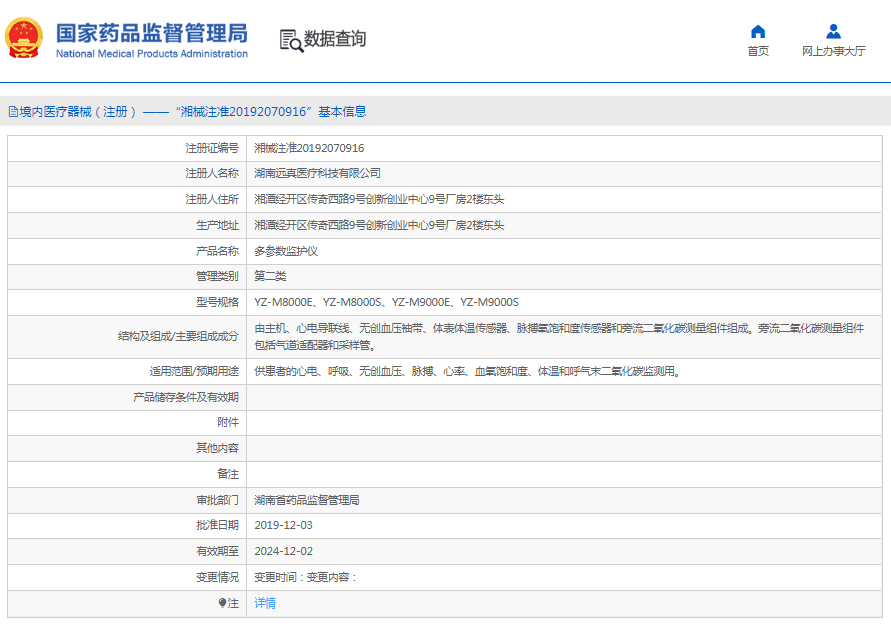Select the expiry date 2024-12-02
Screen dimensions: 891x626
point(283,551)
